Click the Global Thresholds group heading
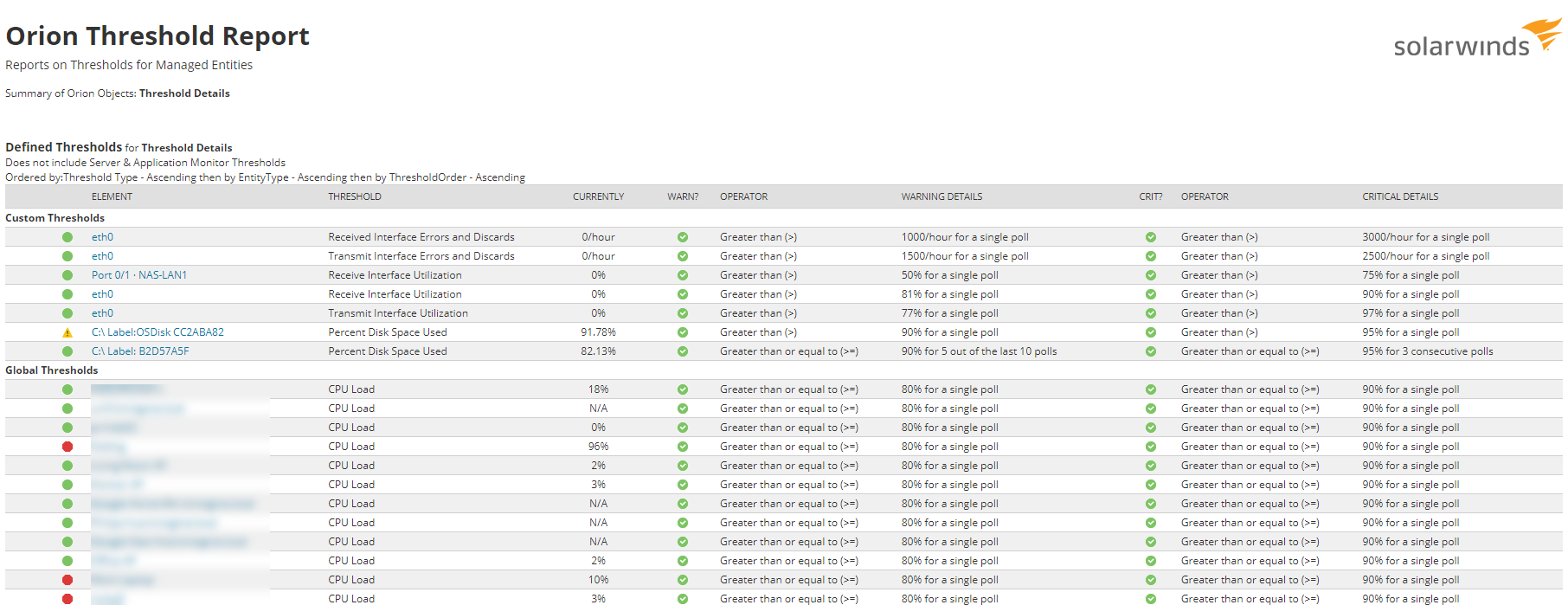1568x605 pixels. tap(52, 370)
